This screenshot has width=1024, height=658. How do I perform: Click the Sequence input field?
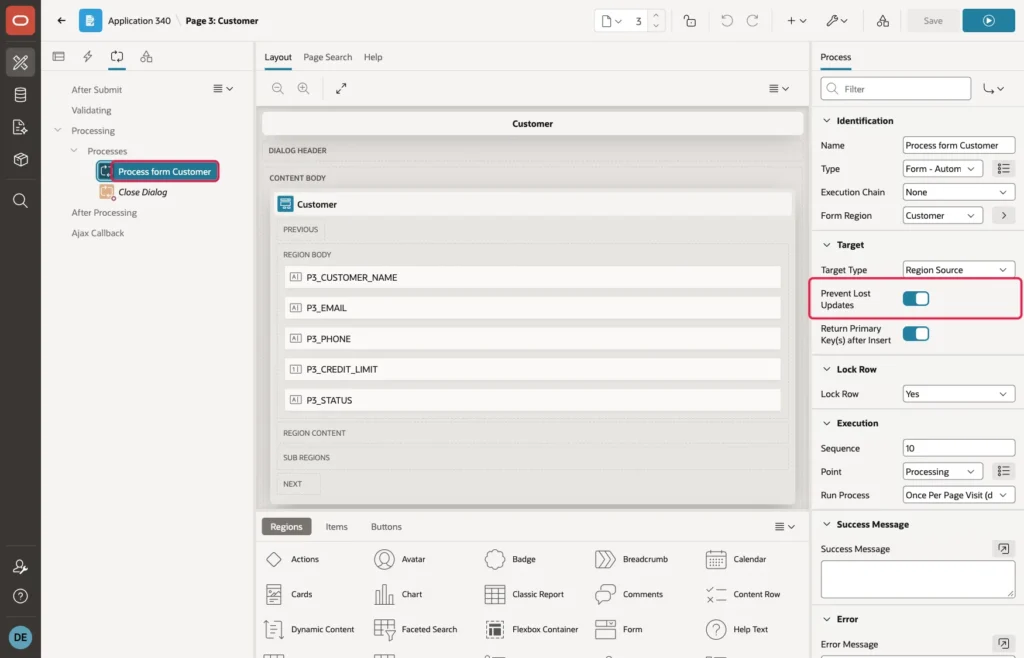click(959, 448)
